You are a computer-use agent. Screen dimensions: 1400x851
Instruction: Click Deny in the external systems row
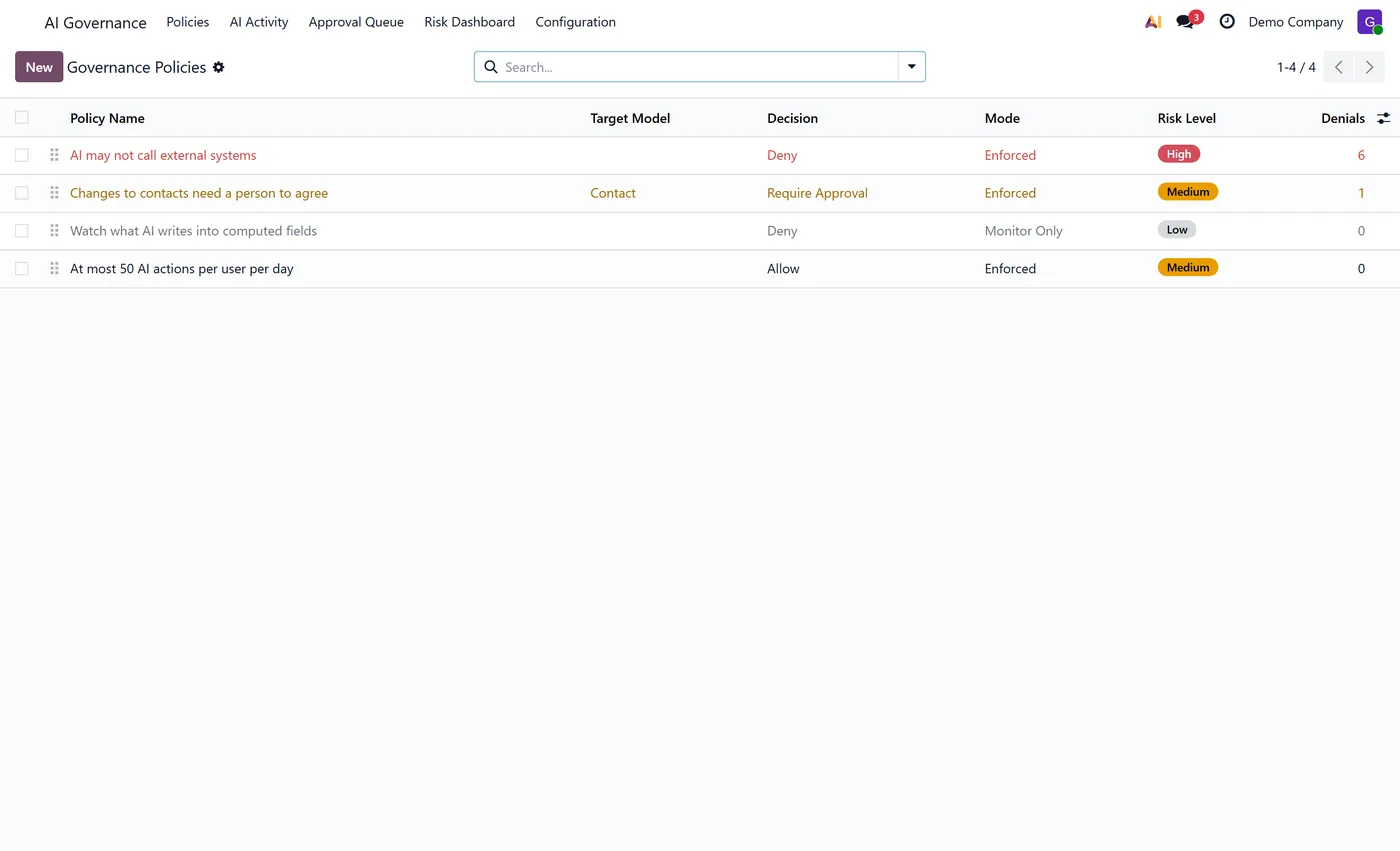tap(782, 155)
